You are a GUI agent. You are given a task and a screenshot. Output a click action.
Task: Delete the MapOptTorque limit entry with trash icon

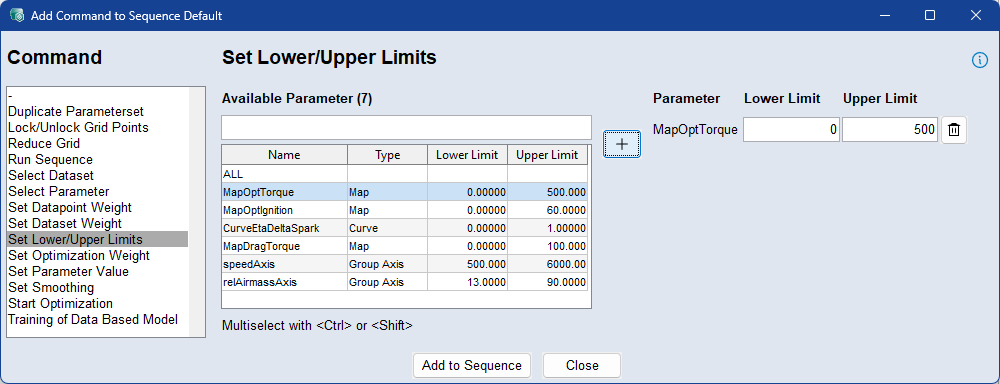point(953,129)
